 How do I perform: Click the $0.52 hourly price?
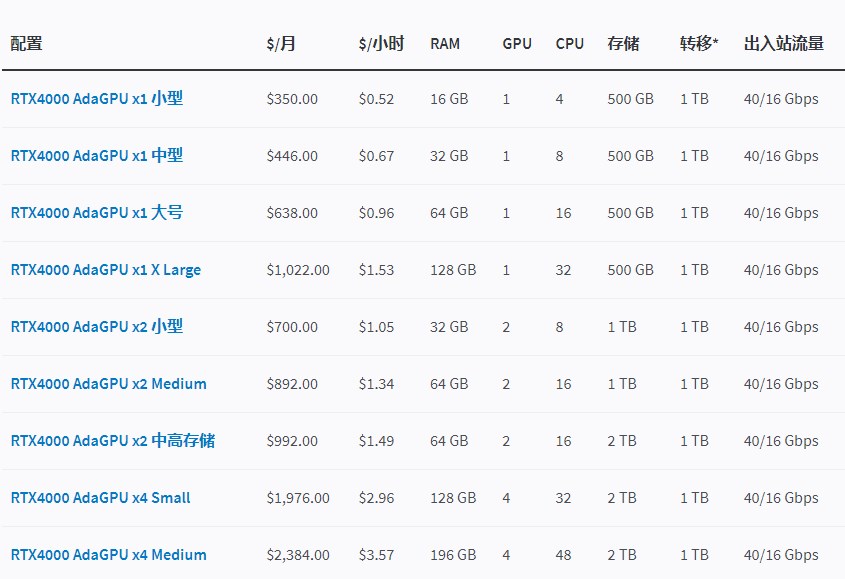pos(377,99)
